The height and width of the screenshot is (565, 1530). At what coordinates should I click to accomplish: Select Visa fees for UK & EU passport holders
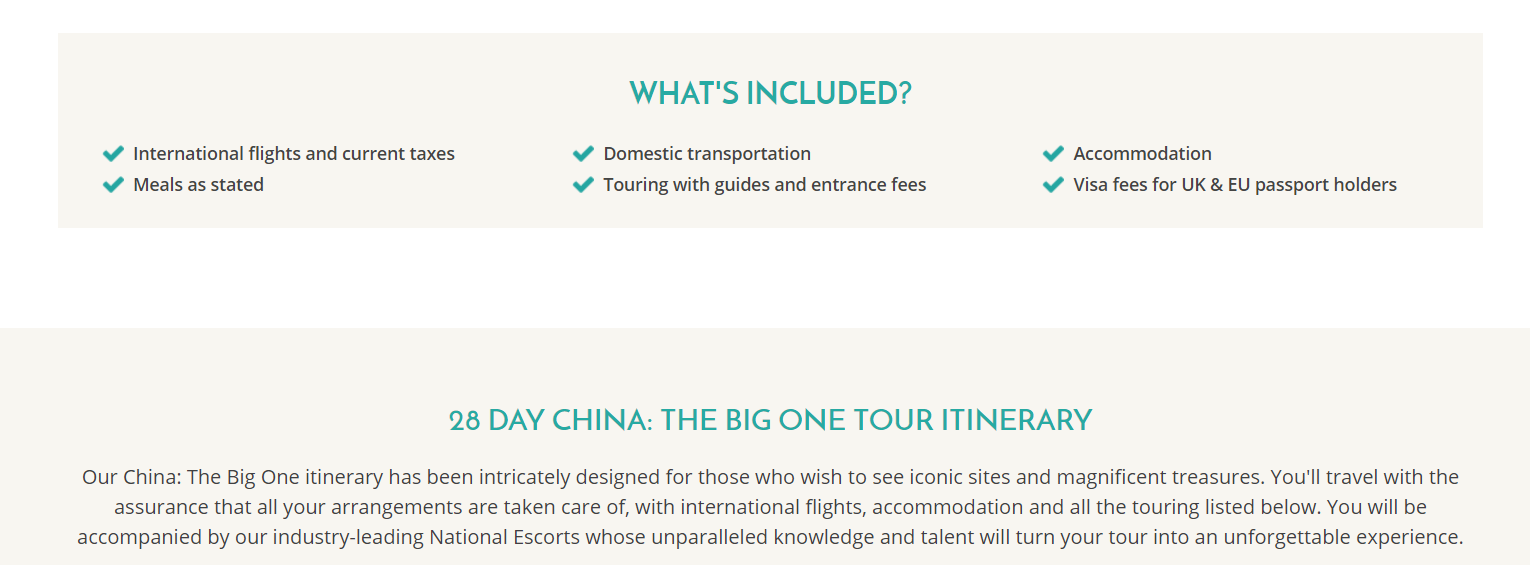coord(1235,185)
